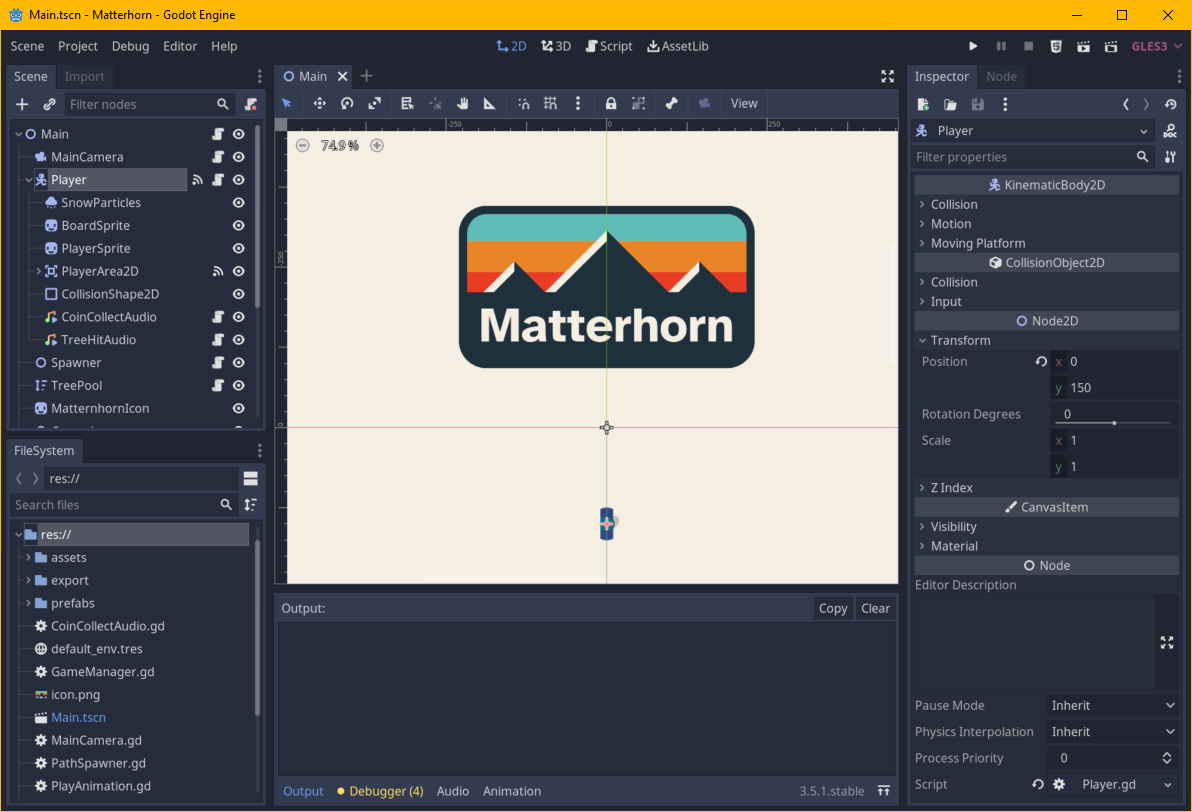
Task: Lock the selected node with lock icon
Action: (610, 103)
